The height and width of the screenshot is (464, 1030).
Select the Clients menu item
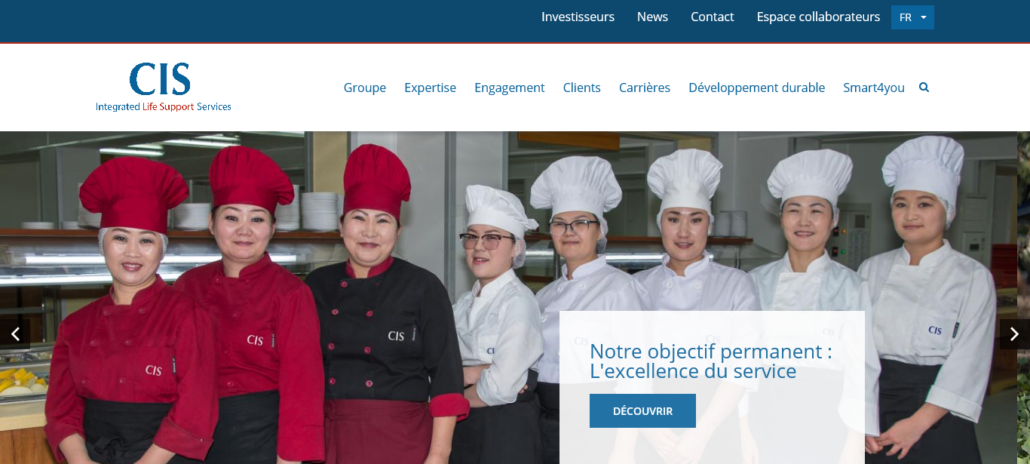[x=581, y=87]
